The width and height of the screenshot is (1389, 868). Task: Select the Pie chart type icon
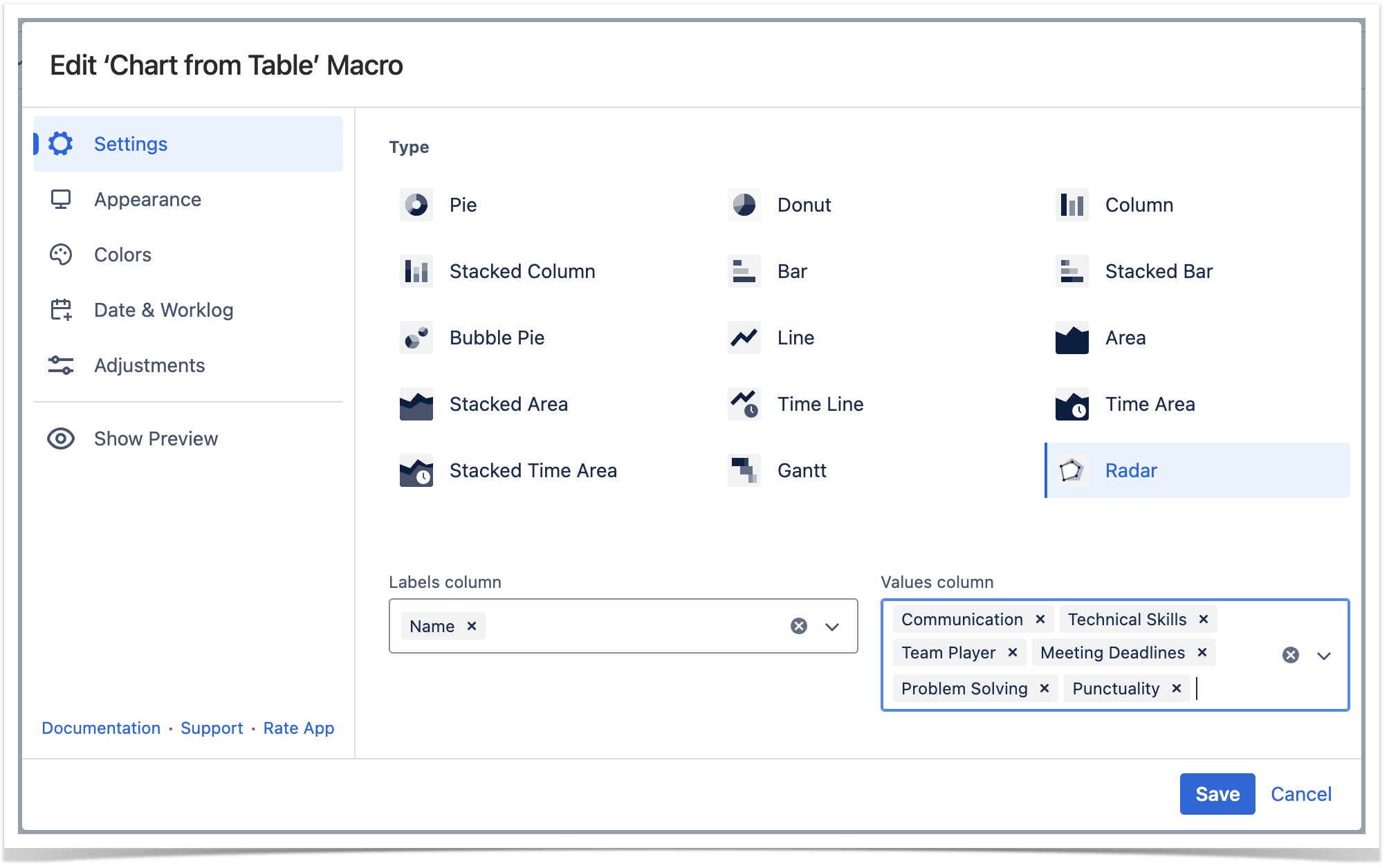pyautogui.click(x=416, y=205)
